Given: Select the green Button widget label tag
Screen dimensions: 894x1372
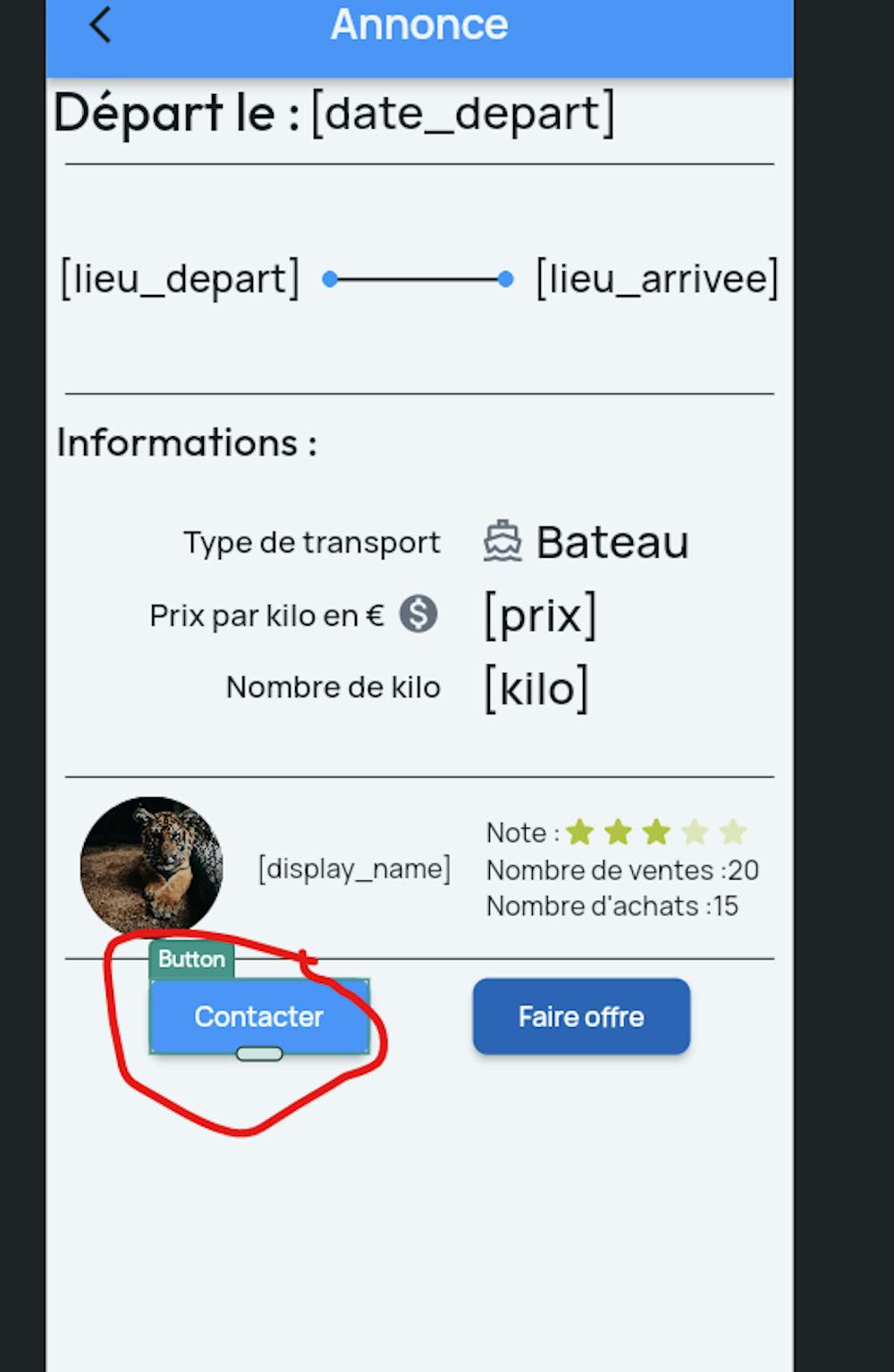Looking at the screenshot, I should pos(191,959).
